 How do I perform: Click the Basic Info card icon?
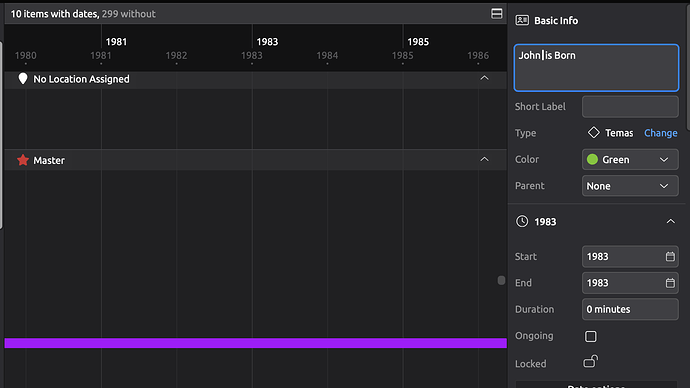point(522,20)
